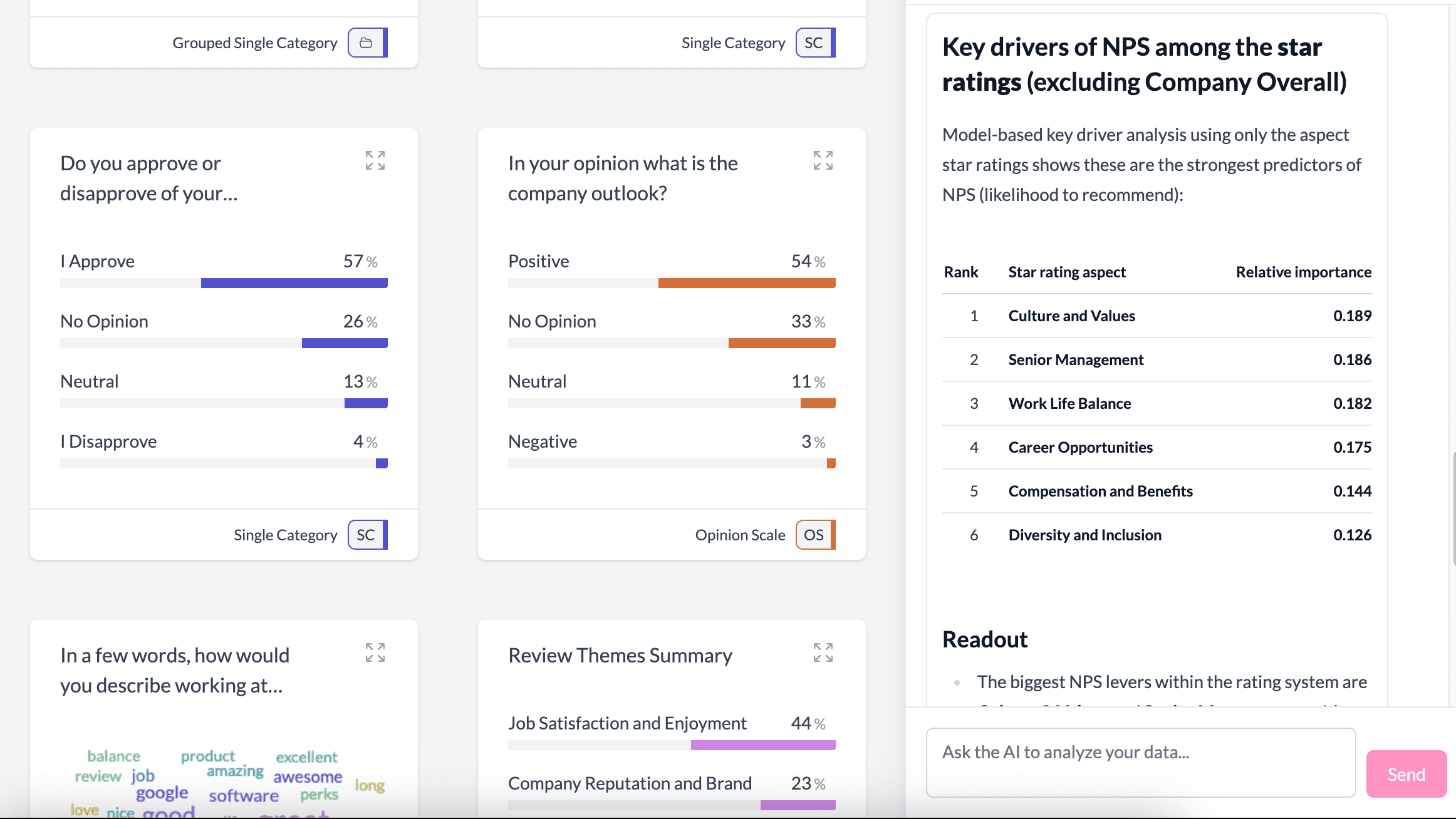Toggle the Single Category label on the approval card
The image size is (1456, 819).
pos(286,535)
